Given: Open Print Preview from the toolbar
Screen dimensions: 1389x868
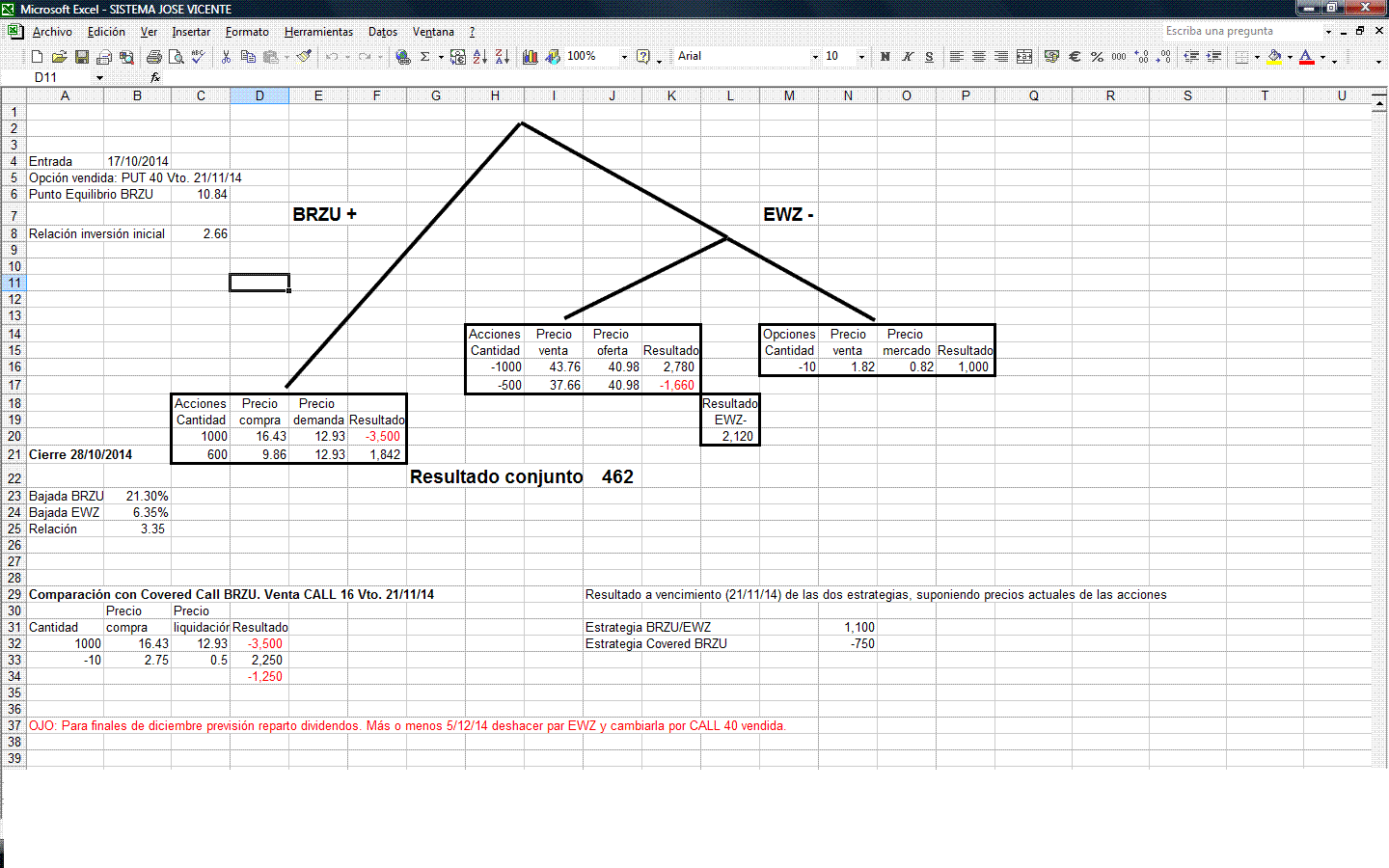Looking at the screenshot, I should [x=176, y=57].
